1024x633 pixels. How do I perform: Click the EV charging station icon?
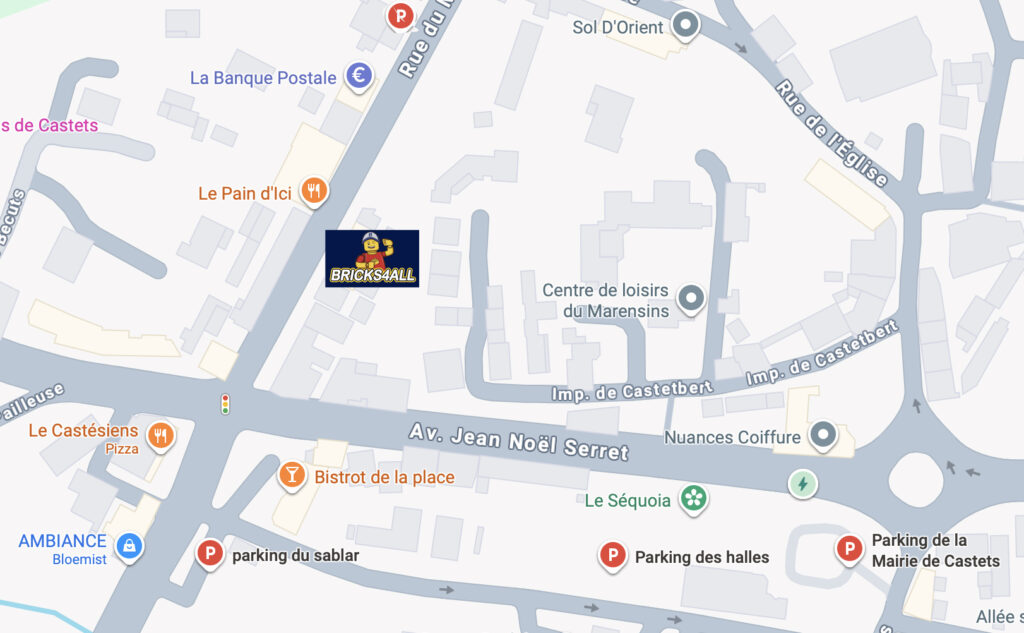pos(803,484)
